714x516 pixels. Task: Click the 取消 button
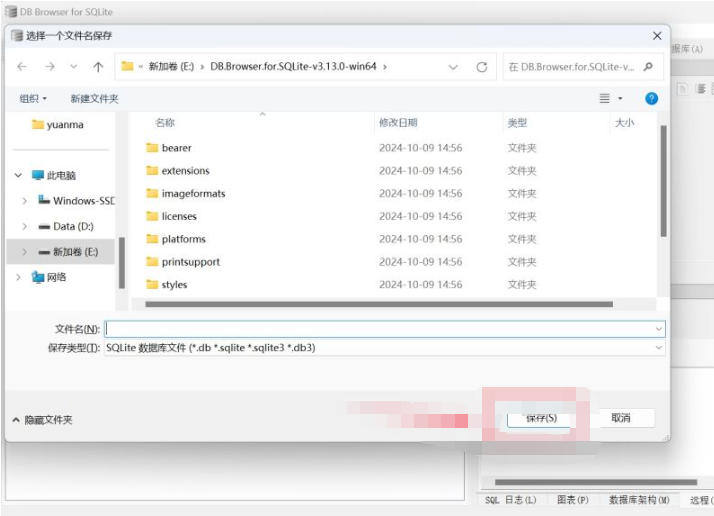(x=620, y=418)
